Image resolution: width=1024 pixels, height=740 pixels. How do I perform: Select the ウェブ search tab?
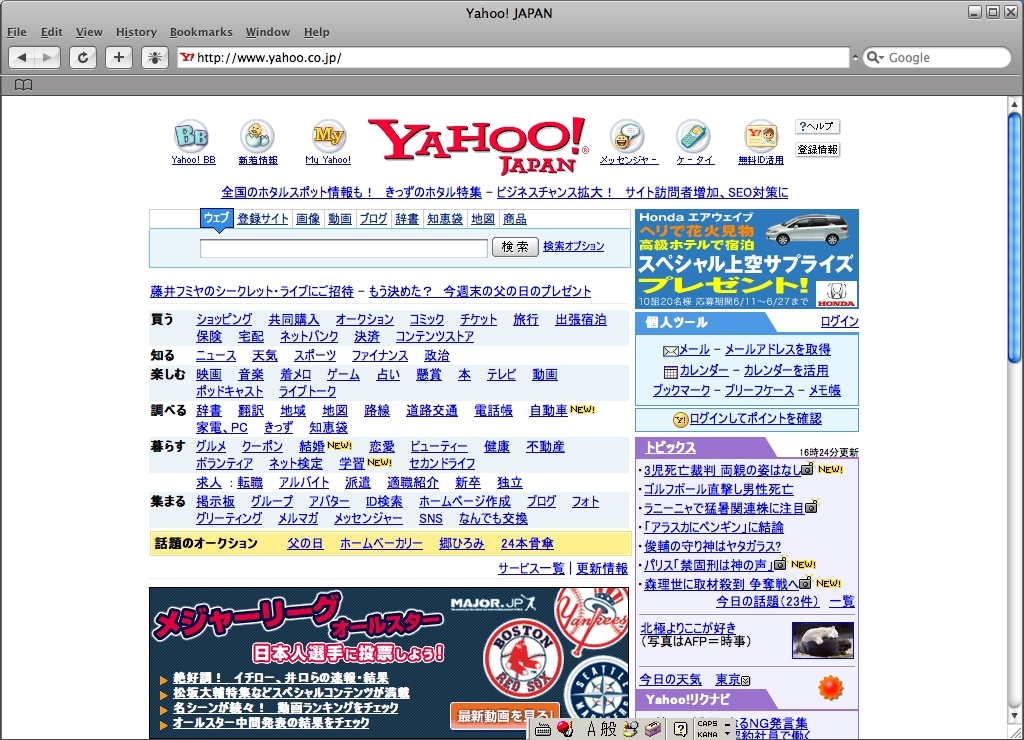216,218
